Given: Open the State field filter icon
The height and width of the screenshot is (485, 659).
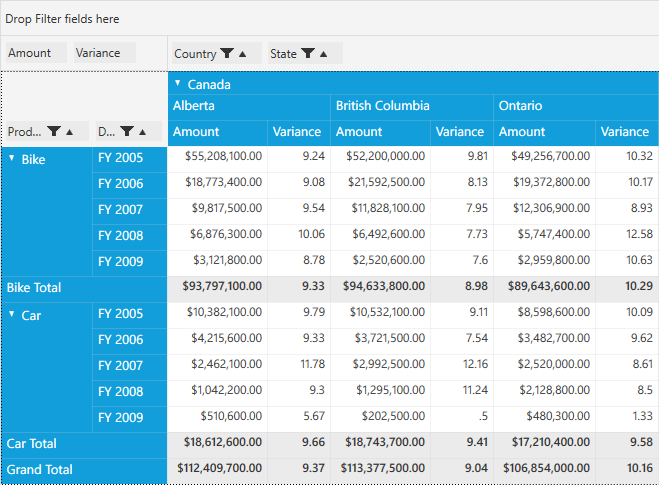Looking at the screenshot, I should coord(308,54).
